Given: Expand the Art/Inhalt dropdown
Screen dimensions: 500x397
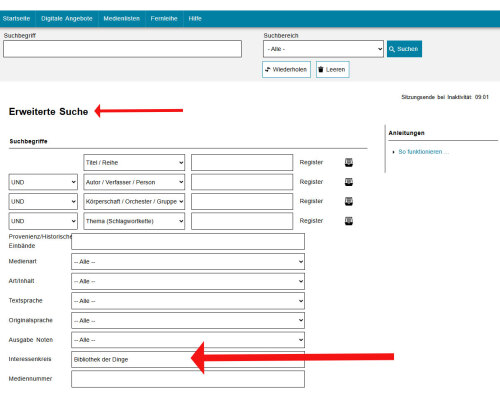Looking at the screenshot, I should pos(188,281).
